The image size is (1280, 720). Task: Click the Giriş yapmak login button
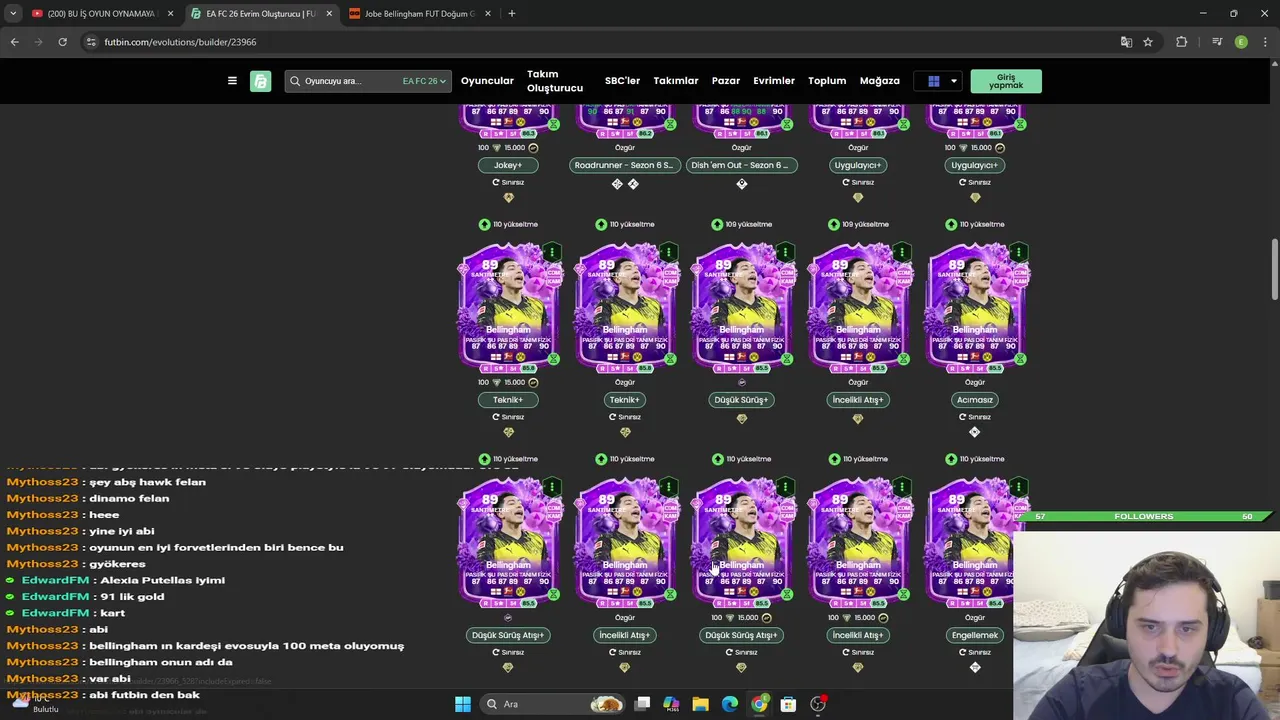(x=1006, y=81)
